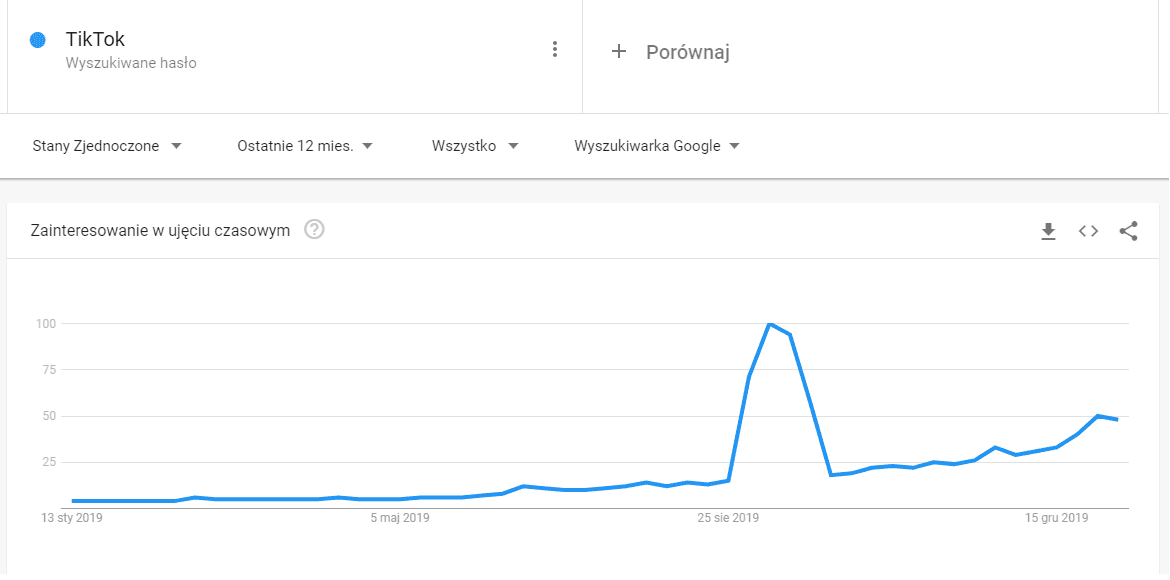The width and height of the screenshot is (1170, 580).
Task: Click the blue TikTok color dot
Action: pos(39,40)
